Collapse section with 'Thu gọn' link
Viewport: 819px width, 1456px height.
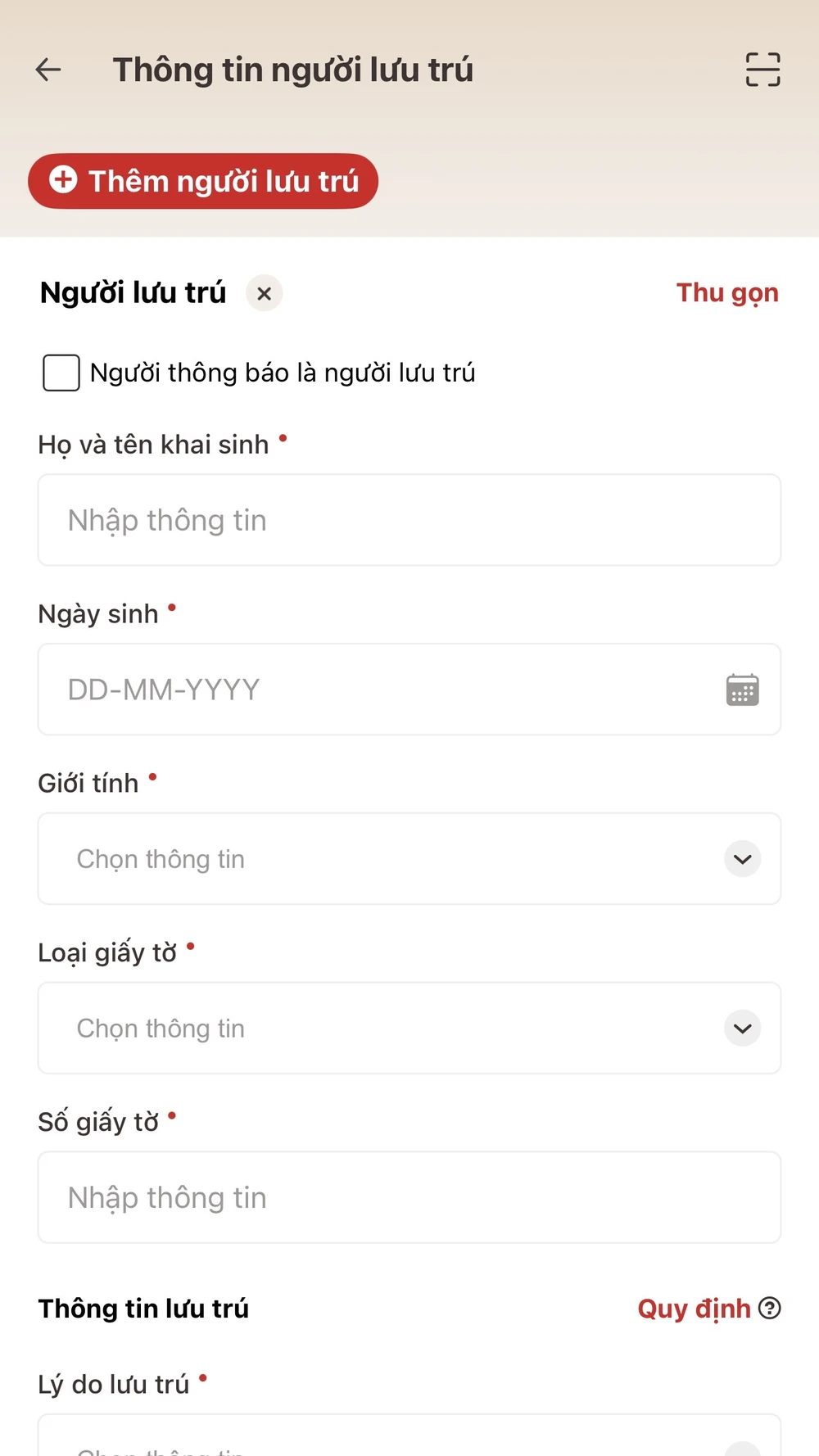[x=727, y=293]
